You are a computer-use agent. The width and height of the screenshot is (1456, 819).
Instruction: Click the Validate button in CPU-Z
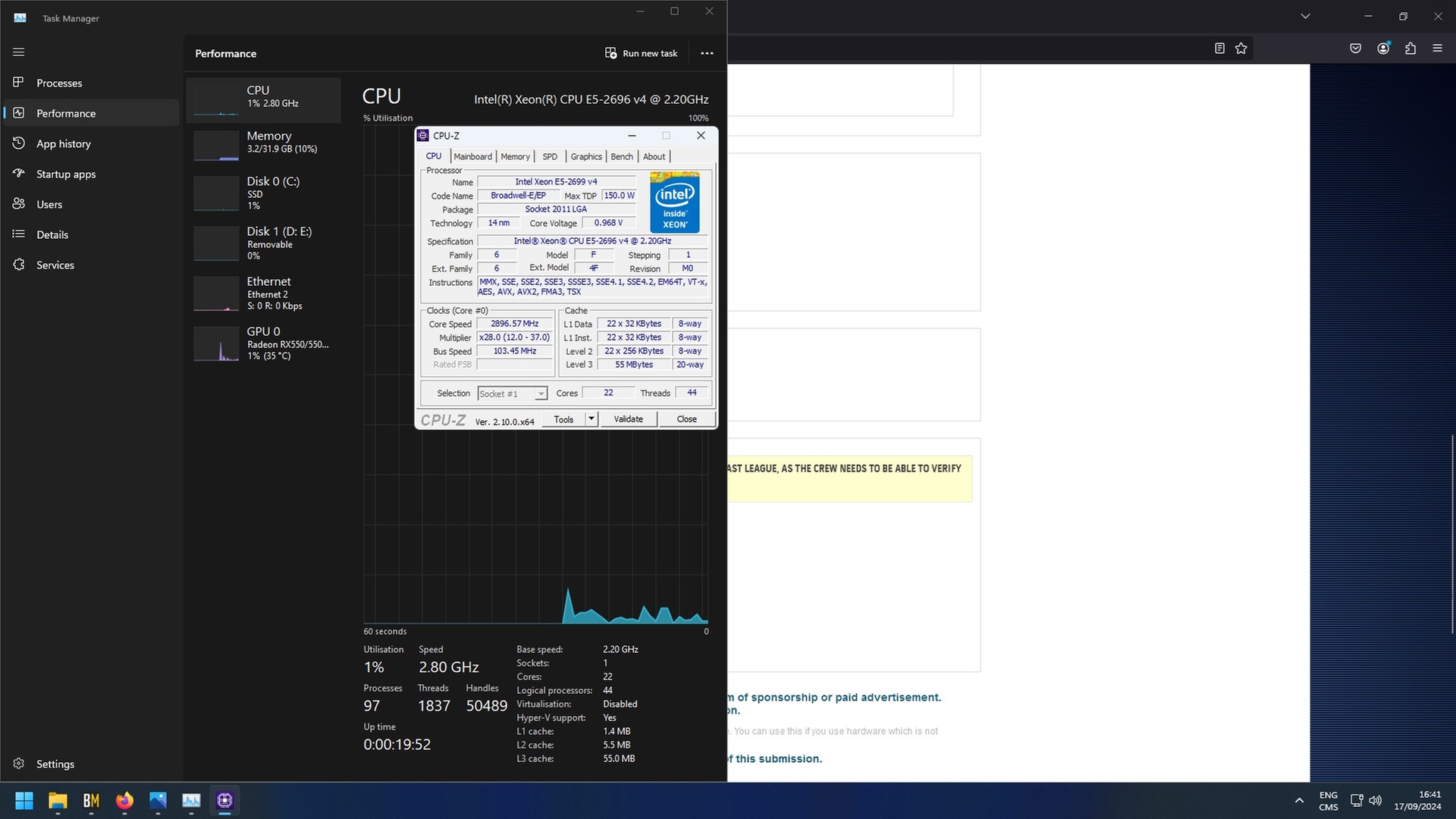(x=628, y=419)
